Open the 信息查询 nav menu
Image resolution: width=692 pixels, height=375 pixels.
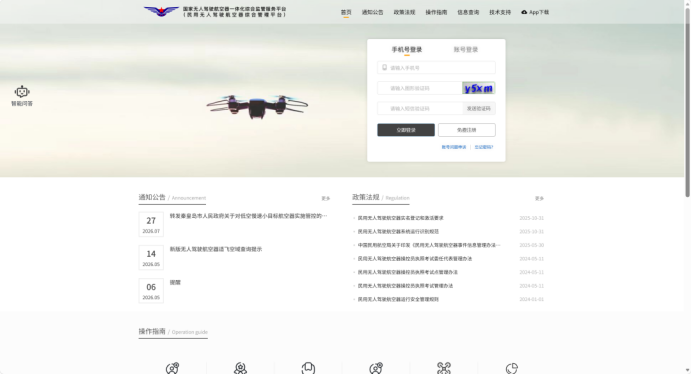coord(468,12)
